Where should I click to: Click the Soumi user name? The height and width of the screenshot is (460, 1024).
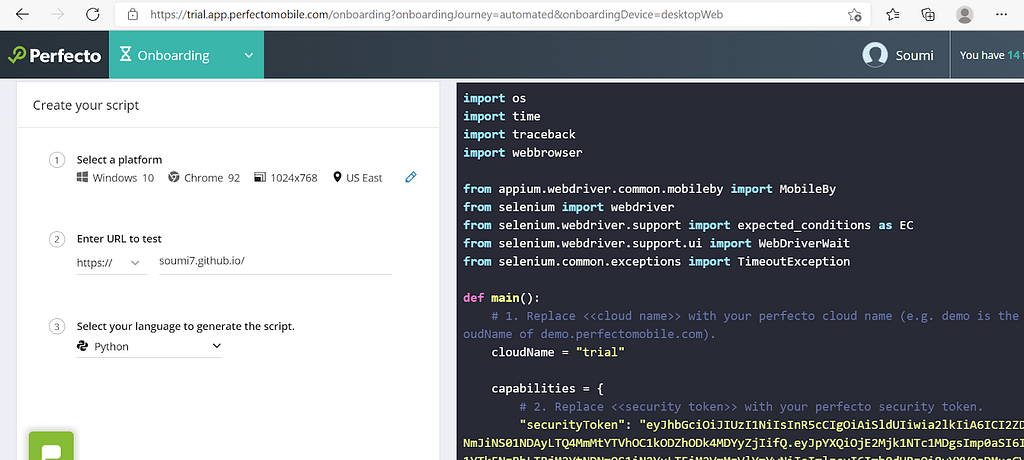(915, 56)
